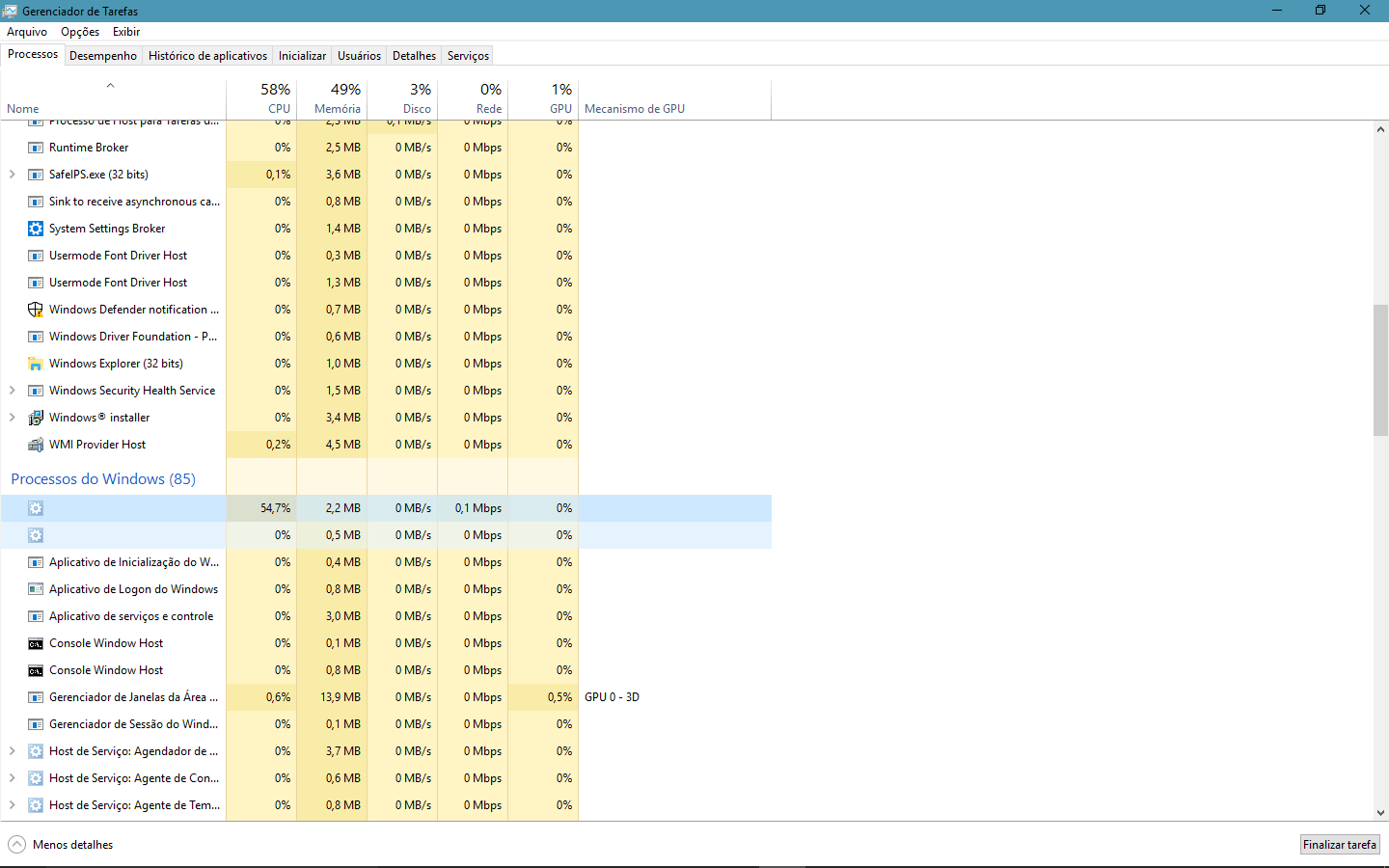
Task: Click the System Settings Broker gear icon
Action: tap(36, 229)
